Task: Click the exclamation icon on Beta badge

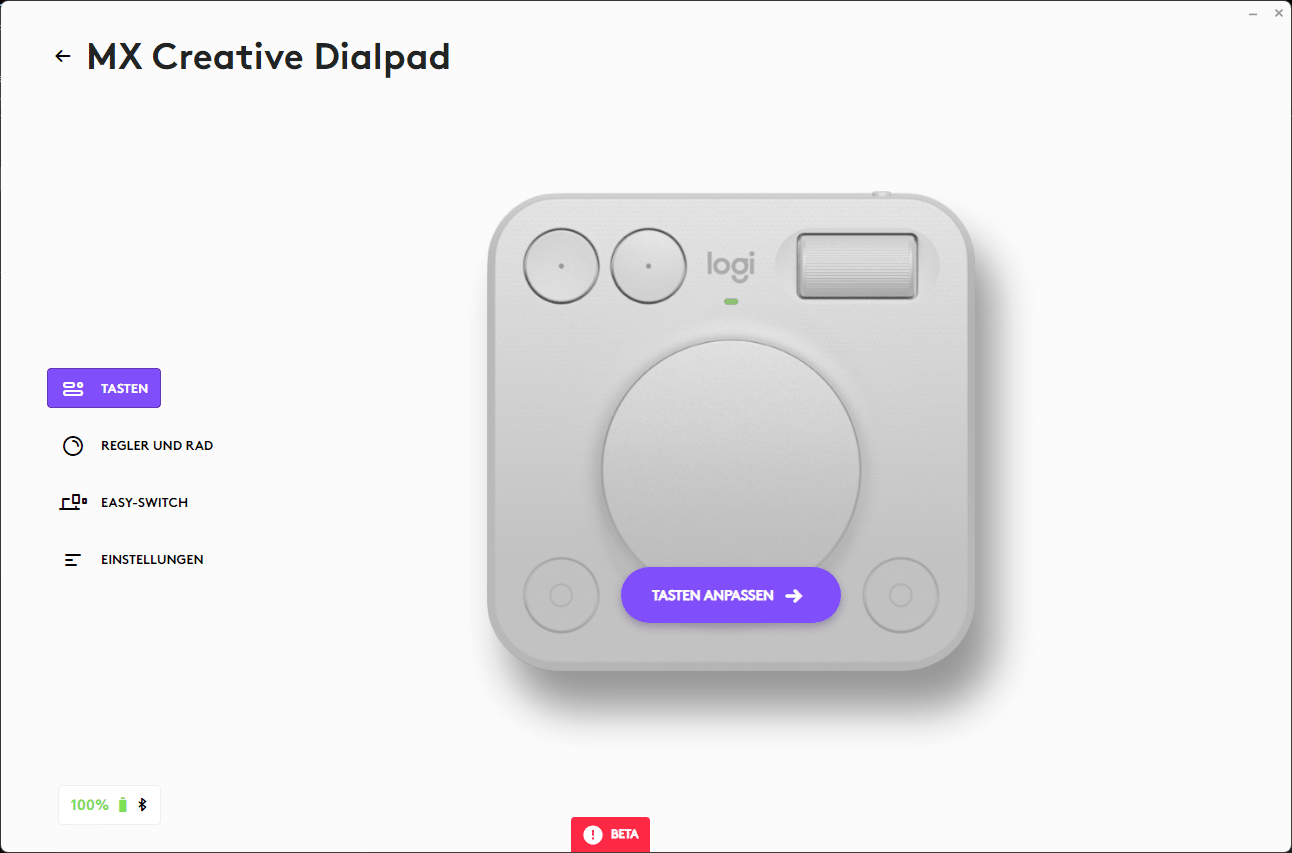Action: (593, 834)
